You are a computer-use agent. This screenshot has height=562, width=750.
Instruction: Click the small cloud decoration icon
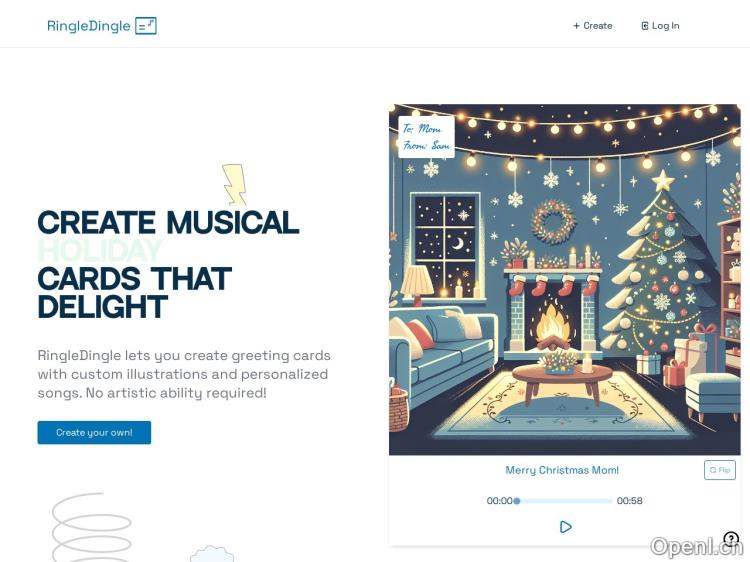[212, 554]
